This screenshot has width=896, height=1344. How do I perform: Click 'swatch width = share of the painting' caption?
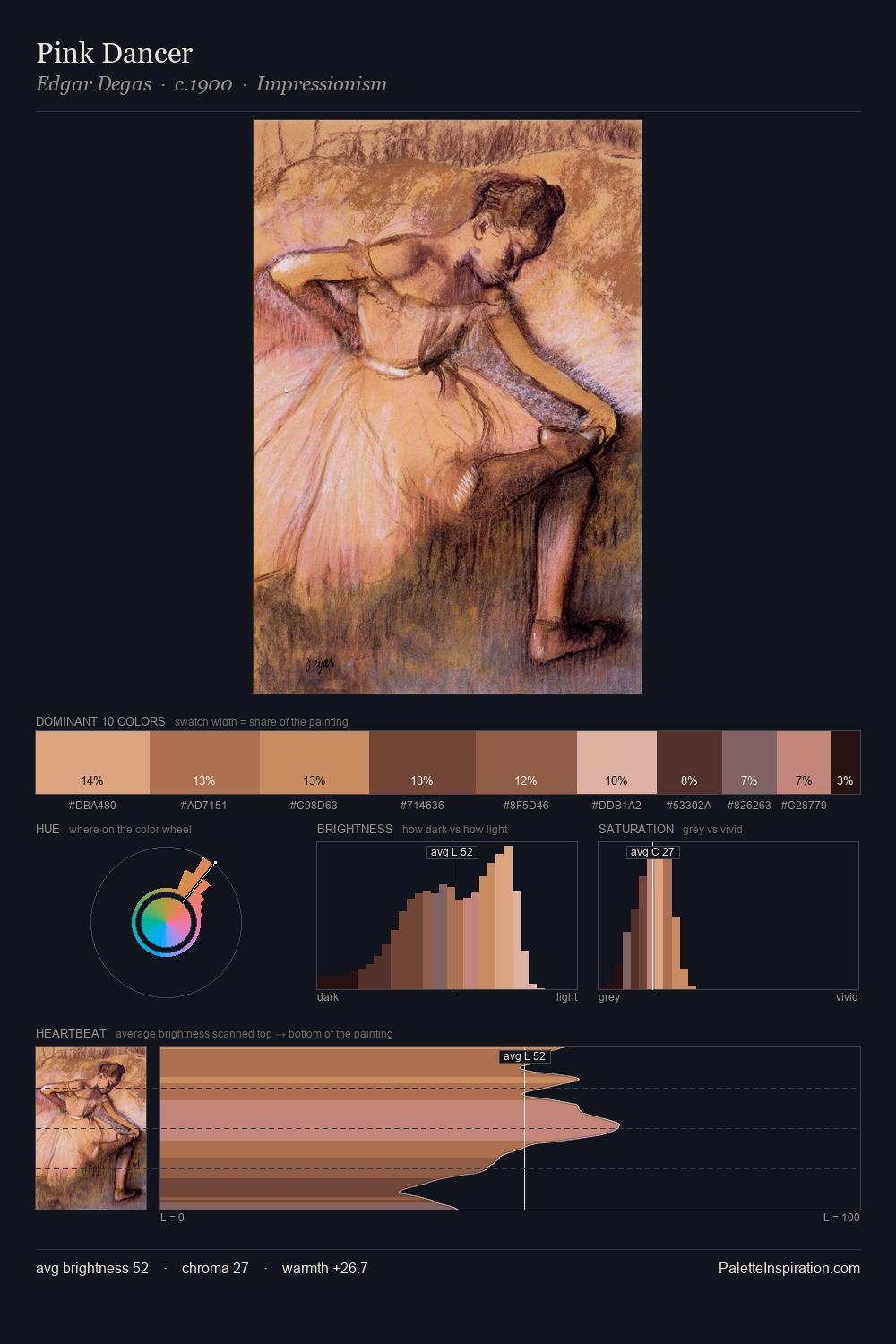262,722
